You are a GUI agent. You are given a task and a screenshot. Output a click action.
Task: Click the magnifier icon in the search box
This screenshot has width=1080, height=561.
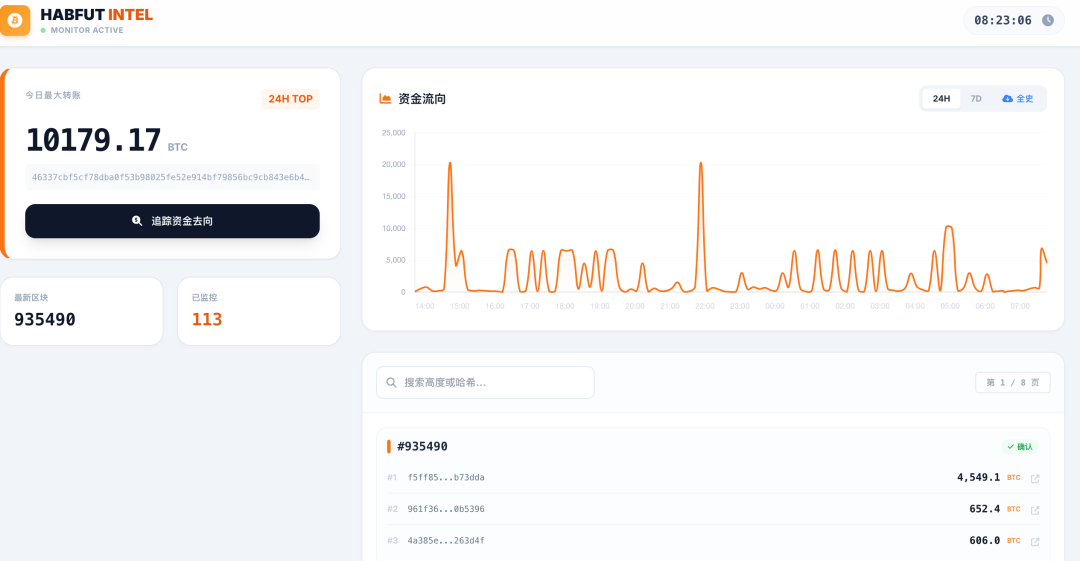point(391,382)
